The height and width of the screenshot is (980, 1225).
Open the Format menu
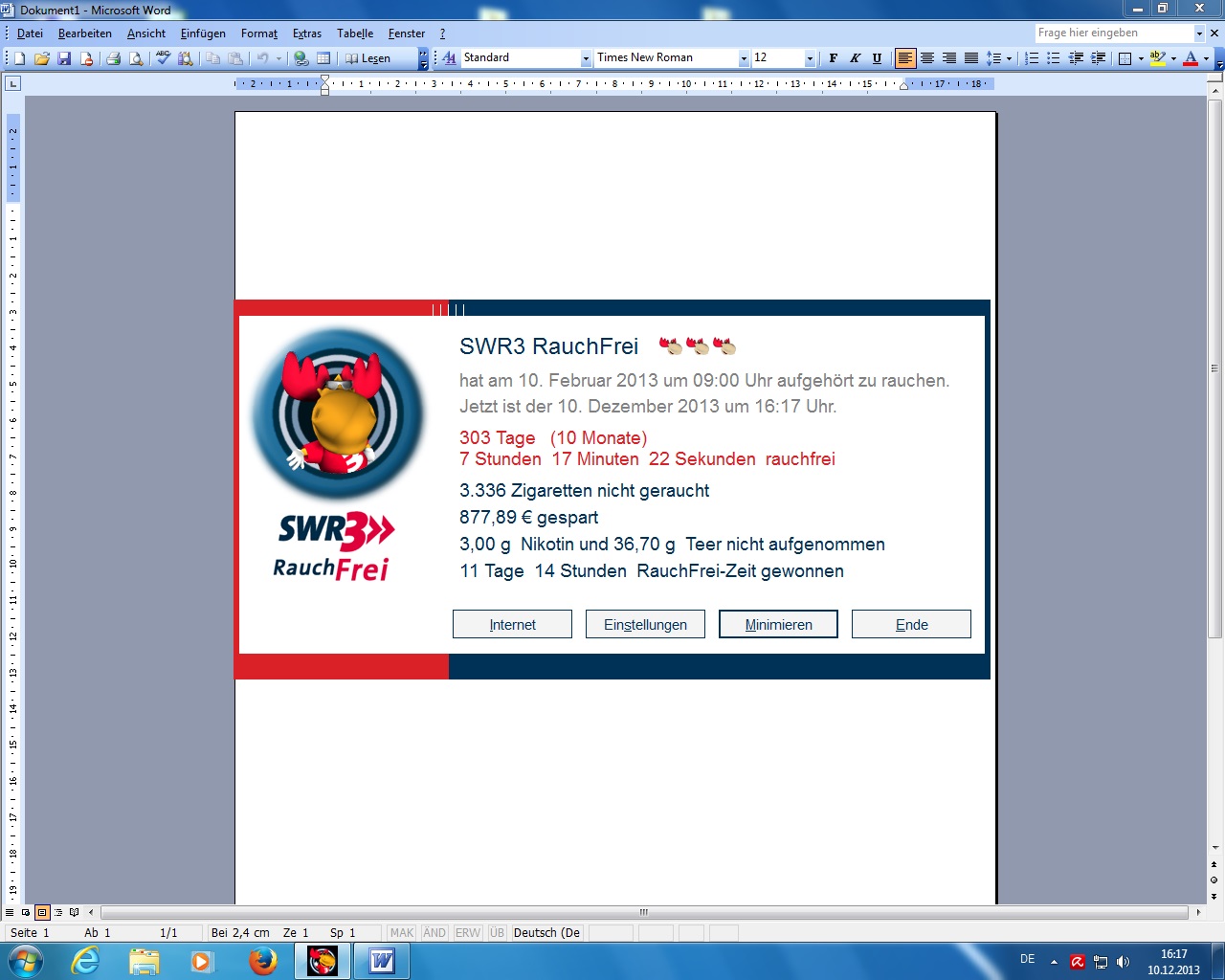point(259,33)
